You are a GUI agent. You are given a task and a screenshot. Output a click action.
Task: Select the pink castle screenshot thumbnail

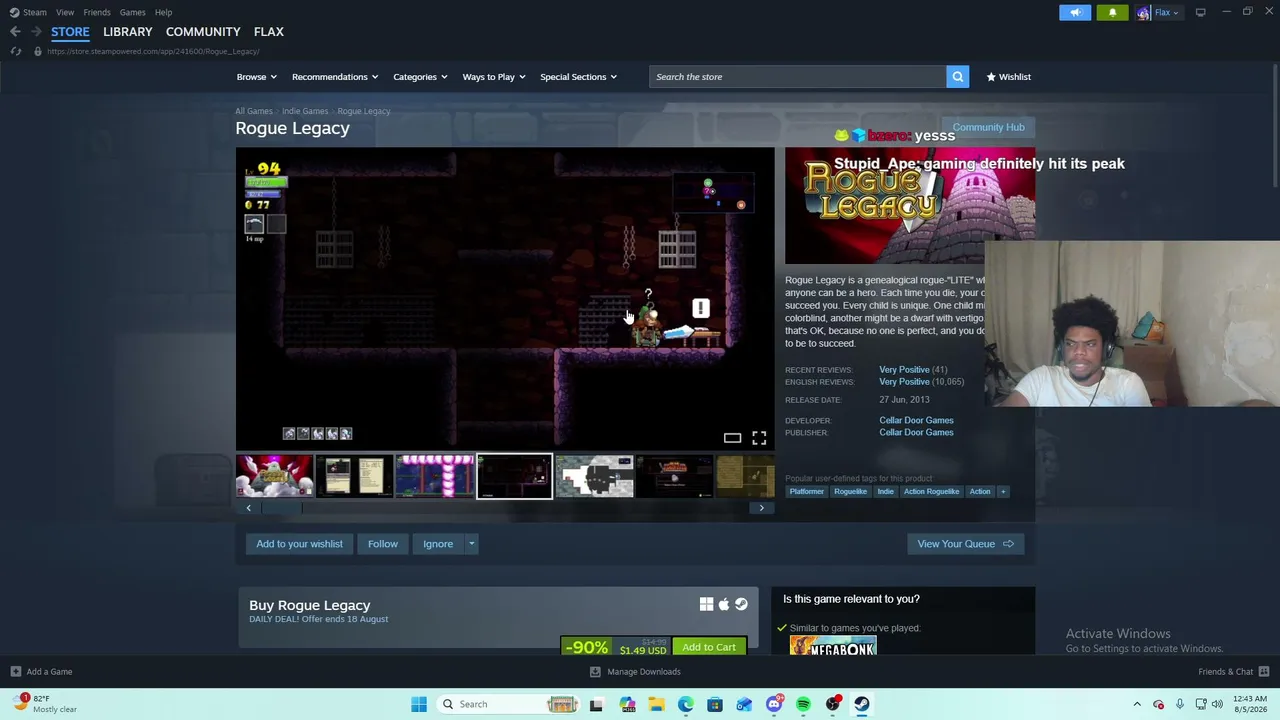(434, 476)
